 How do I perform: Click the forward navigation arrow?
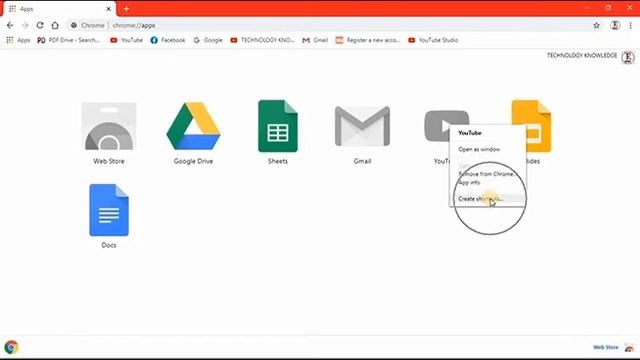[25, 25]
